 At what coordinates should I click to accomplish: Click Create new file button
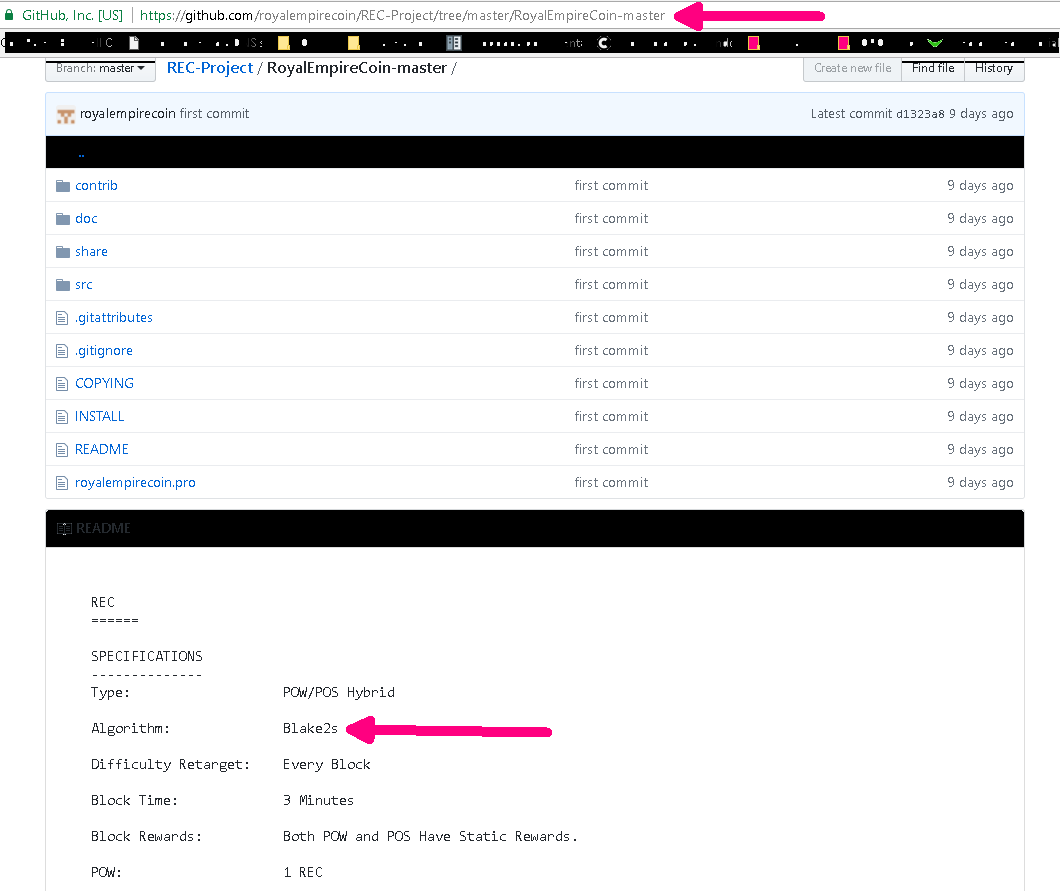click(852, 68)
